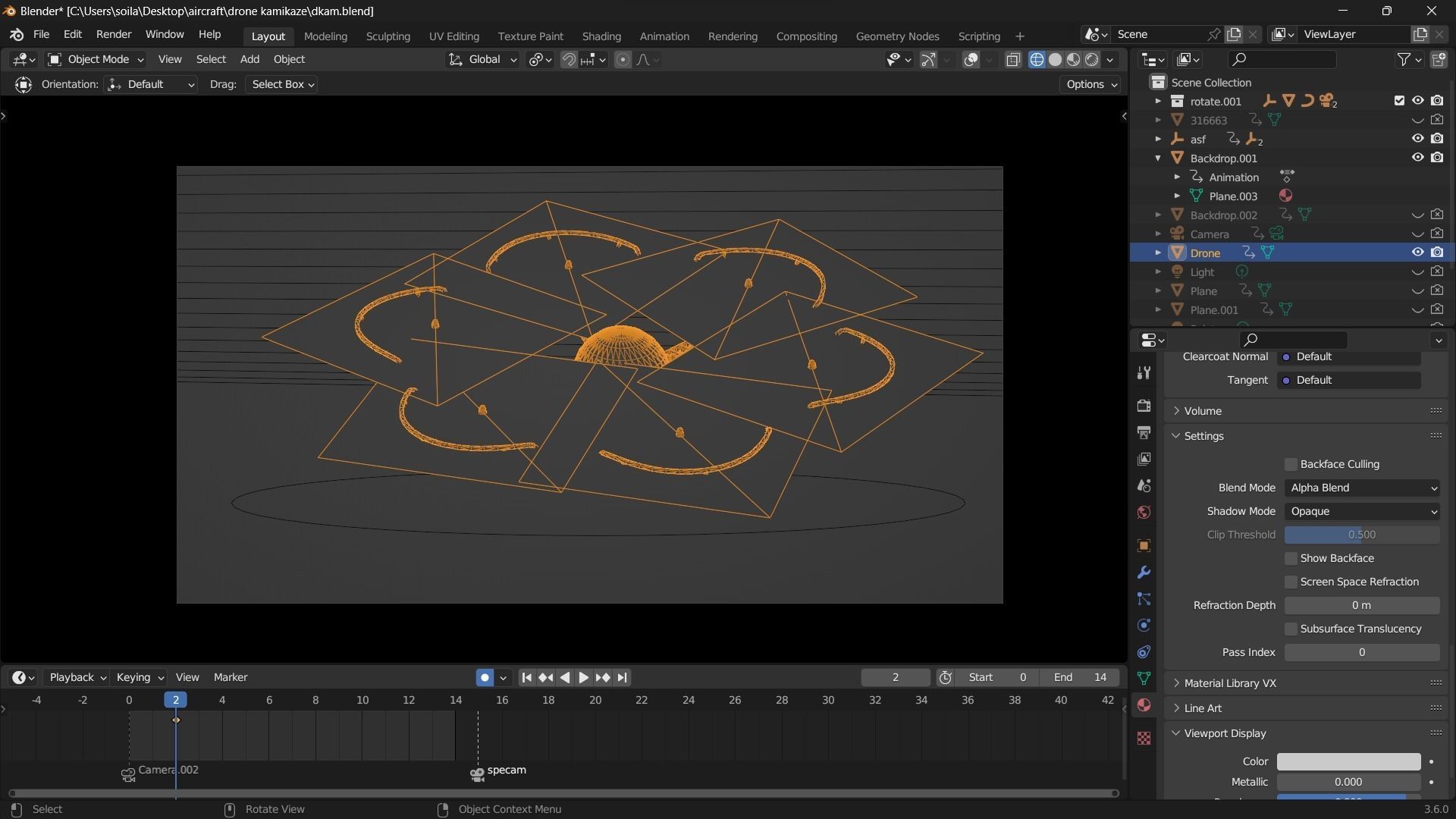Enable the Backface Culling checkbox

1291,464
